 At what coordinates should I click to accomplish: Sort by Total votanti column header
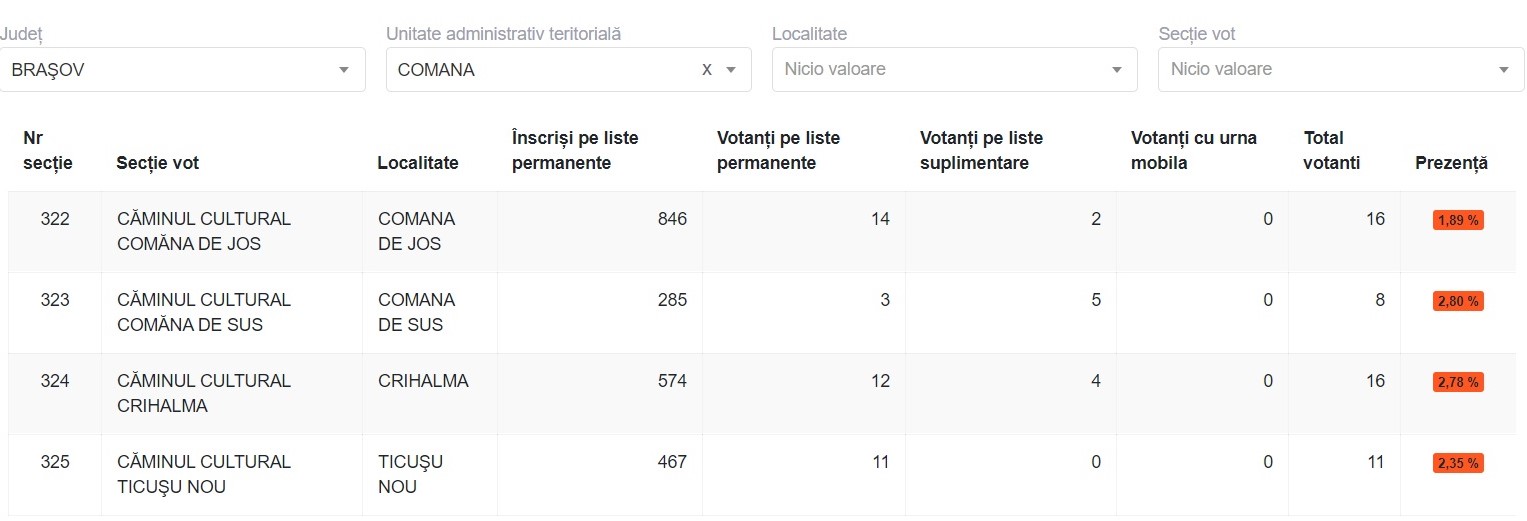[1332, 150]
